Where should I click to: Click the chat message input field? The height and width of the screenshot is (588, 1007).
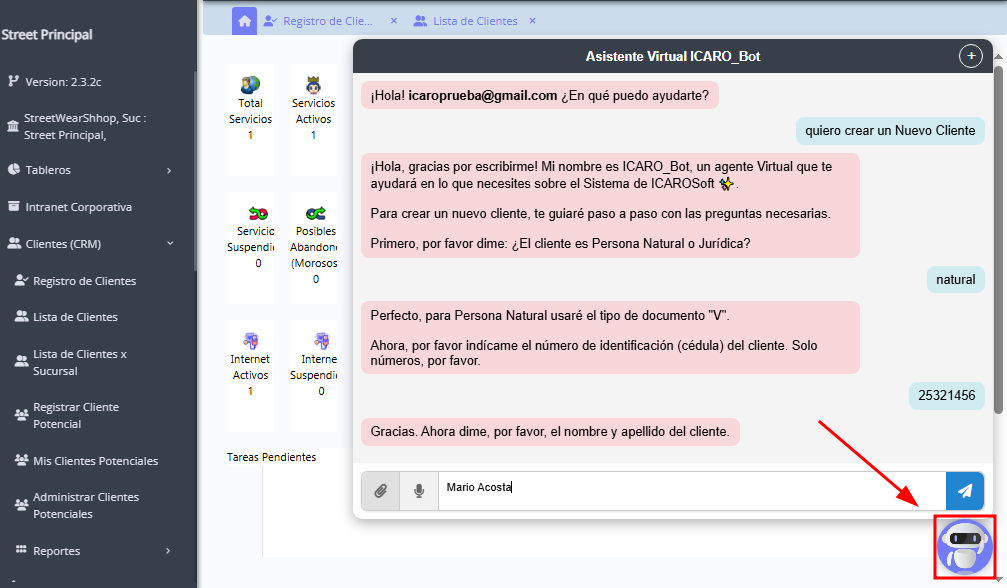coord(690,491)
